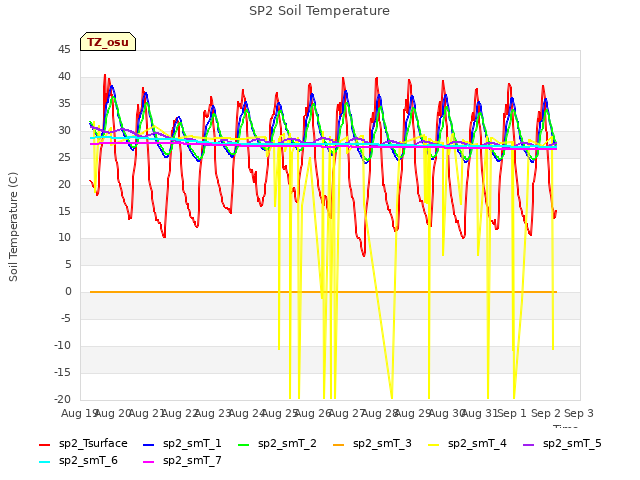Click the Soil Temperature (C) axis label
Screen dimensions: 640x480
pyautogui.click(x=13, y=227)
